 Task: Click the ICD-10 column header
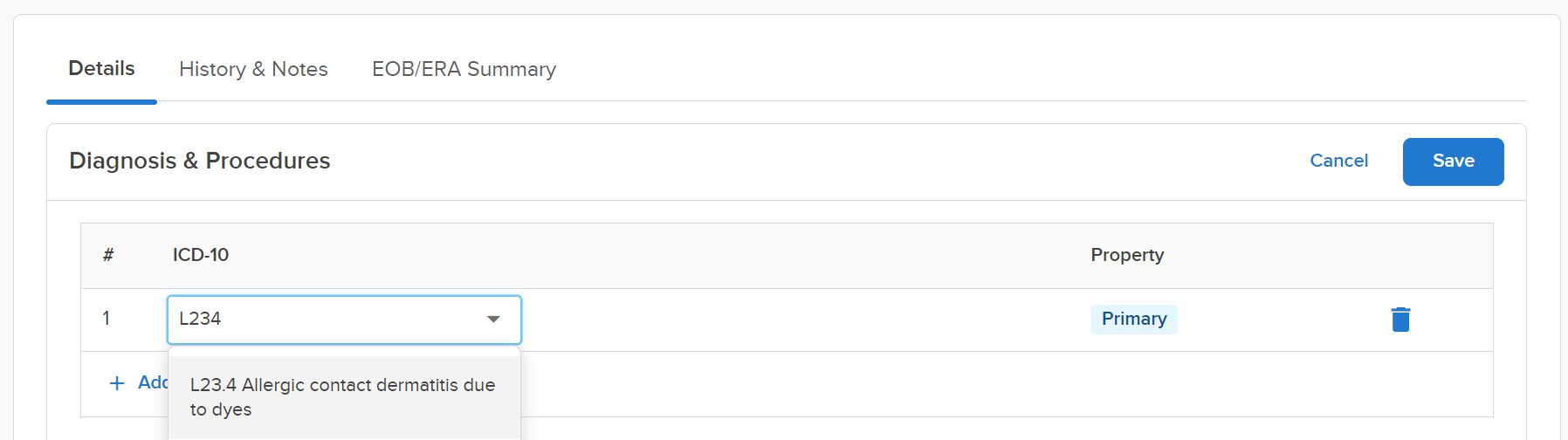pos(201,255)
